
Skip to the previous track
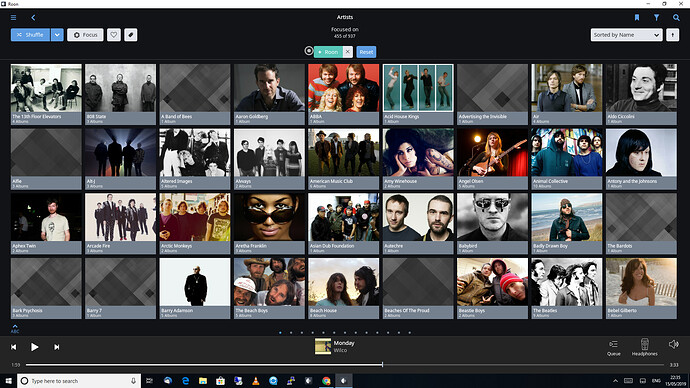coord(14,347)
